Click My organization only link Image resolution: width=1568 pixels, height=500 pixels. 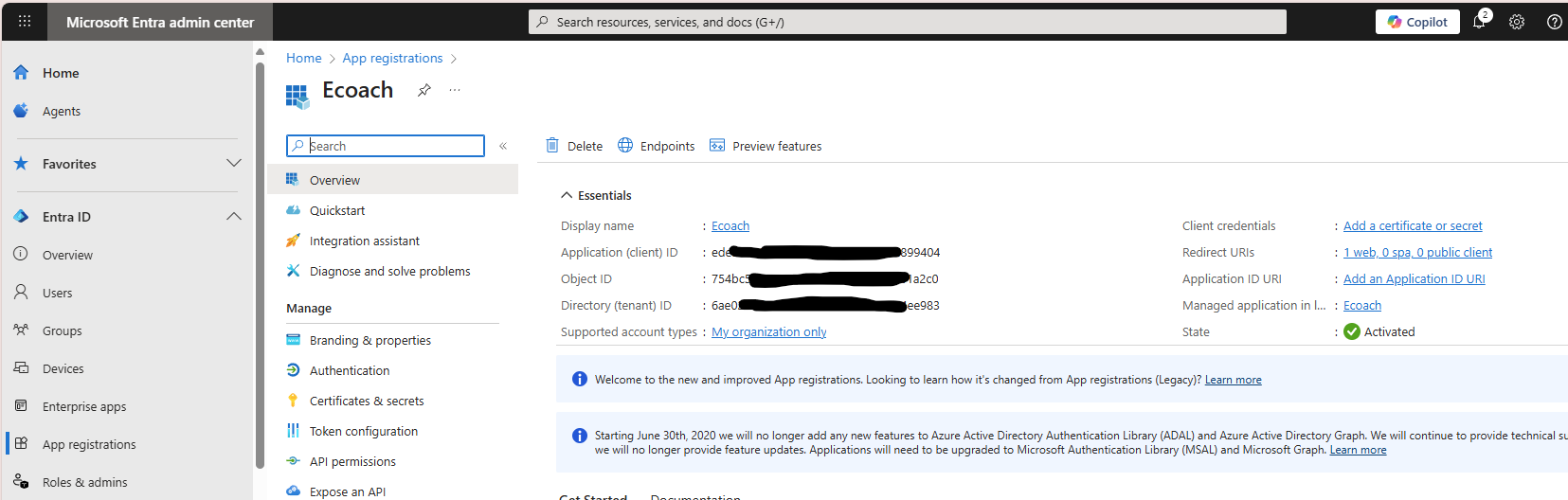click(769, 331)
